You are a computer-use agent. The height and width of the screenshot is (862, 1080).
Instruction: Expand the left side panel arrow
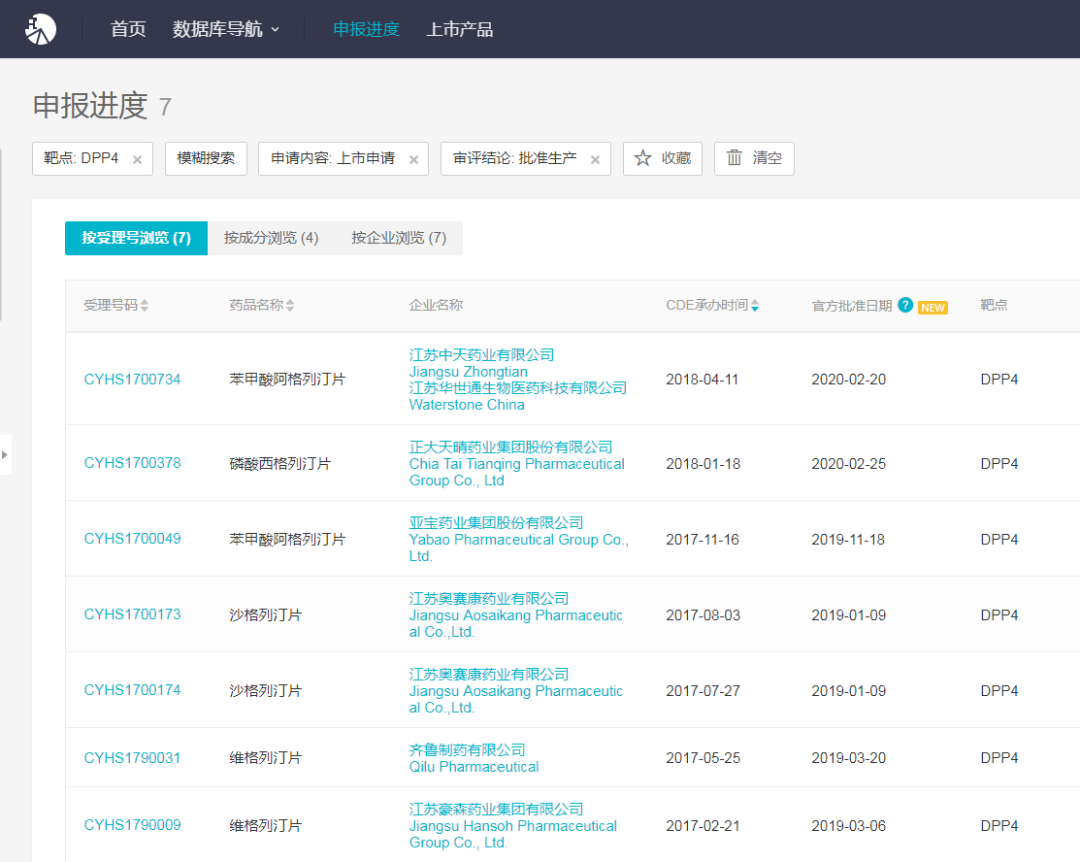coord(5,455)
